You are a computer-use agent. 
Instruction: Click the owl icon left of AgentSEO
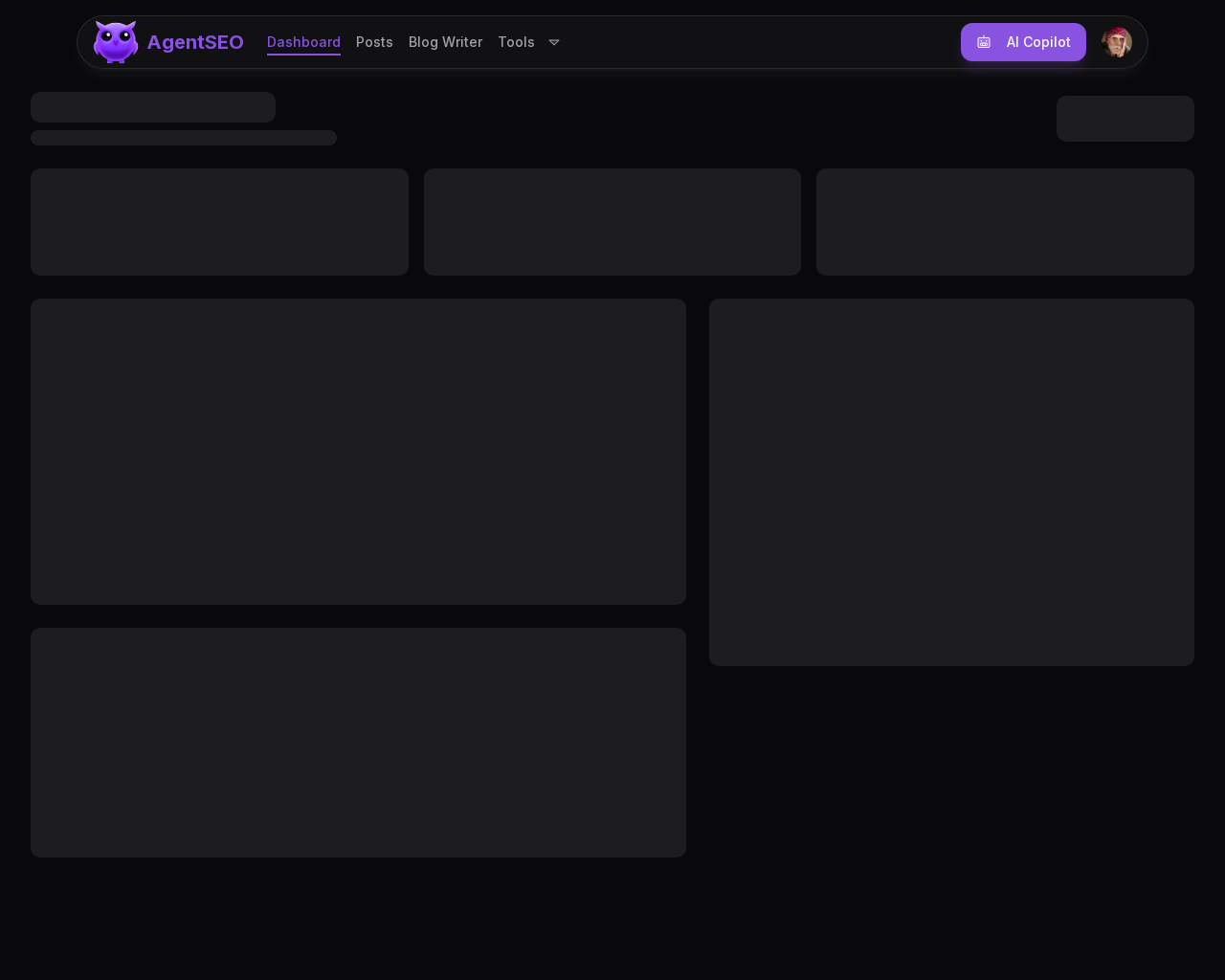coord(115,41)
